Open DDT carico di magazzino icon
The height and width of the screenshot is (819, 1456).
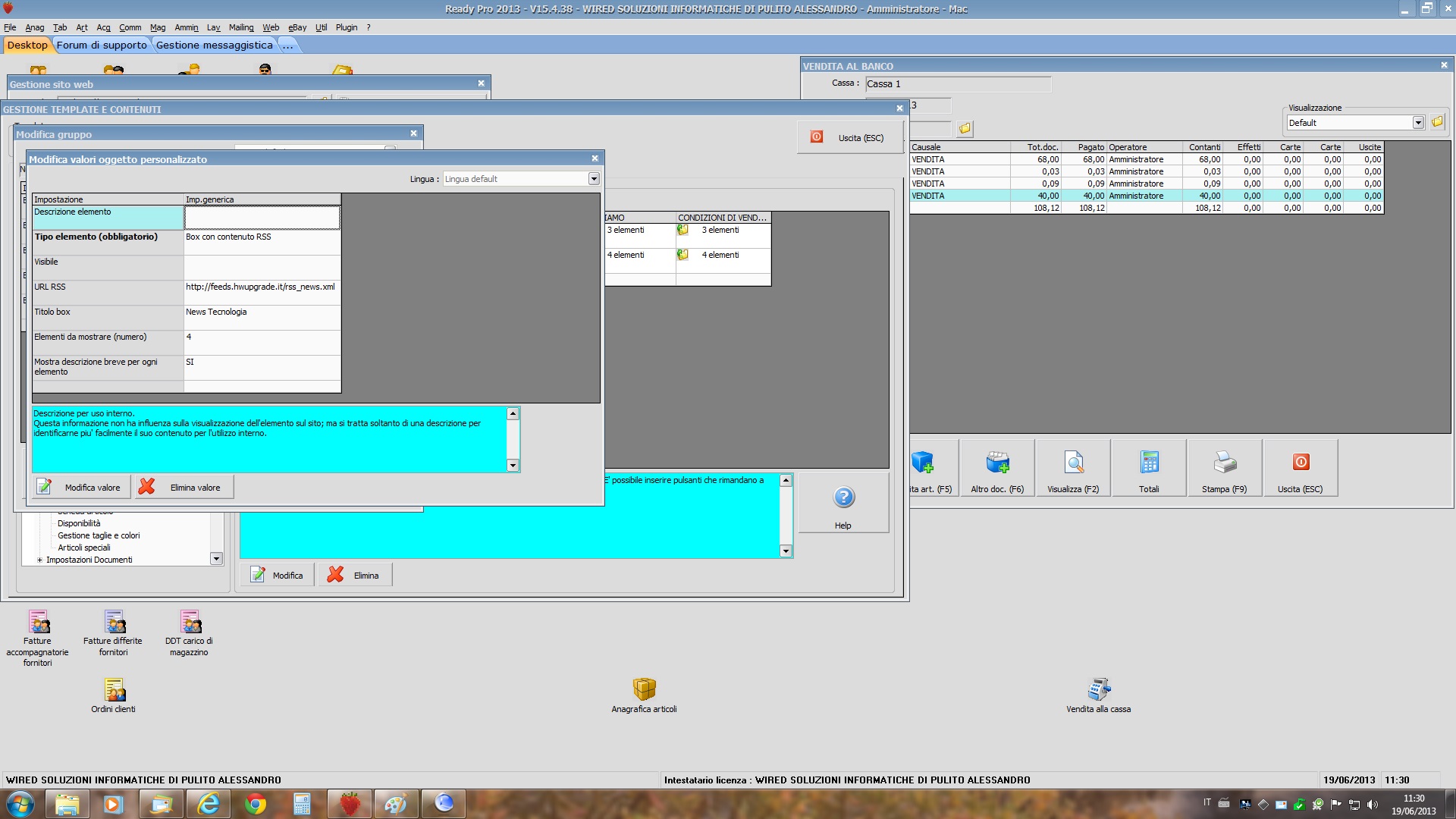click(x=190, y=623)
